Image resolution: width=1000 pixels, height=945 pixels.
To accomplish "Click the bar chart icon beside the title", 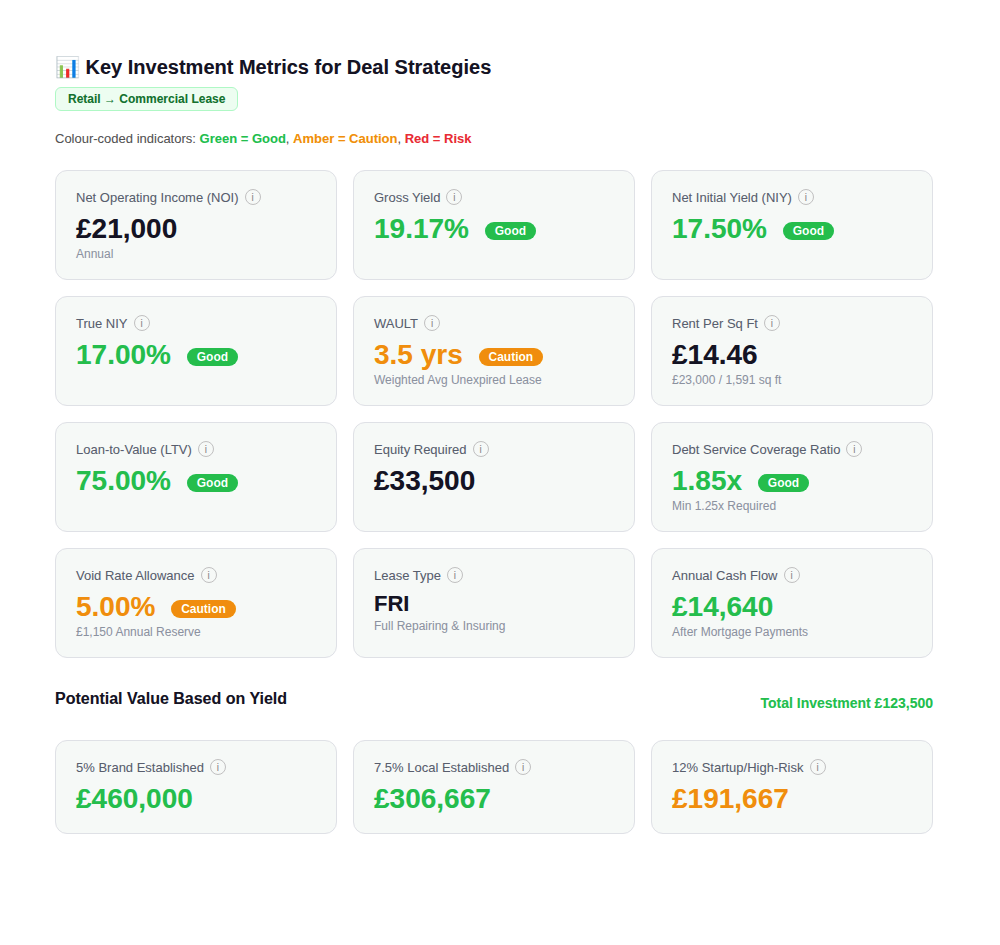I will pos(66,66).
